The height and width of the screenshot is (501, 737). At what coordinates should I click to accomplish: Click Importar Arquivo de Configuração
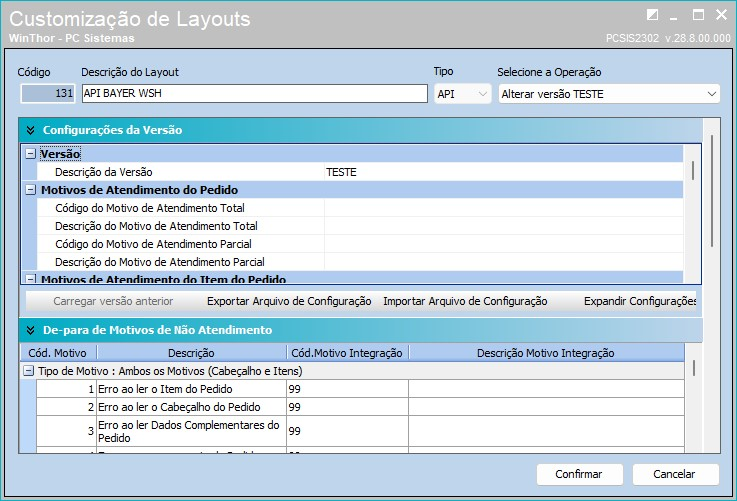coord(465,301)
